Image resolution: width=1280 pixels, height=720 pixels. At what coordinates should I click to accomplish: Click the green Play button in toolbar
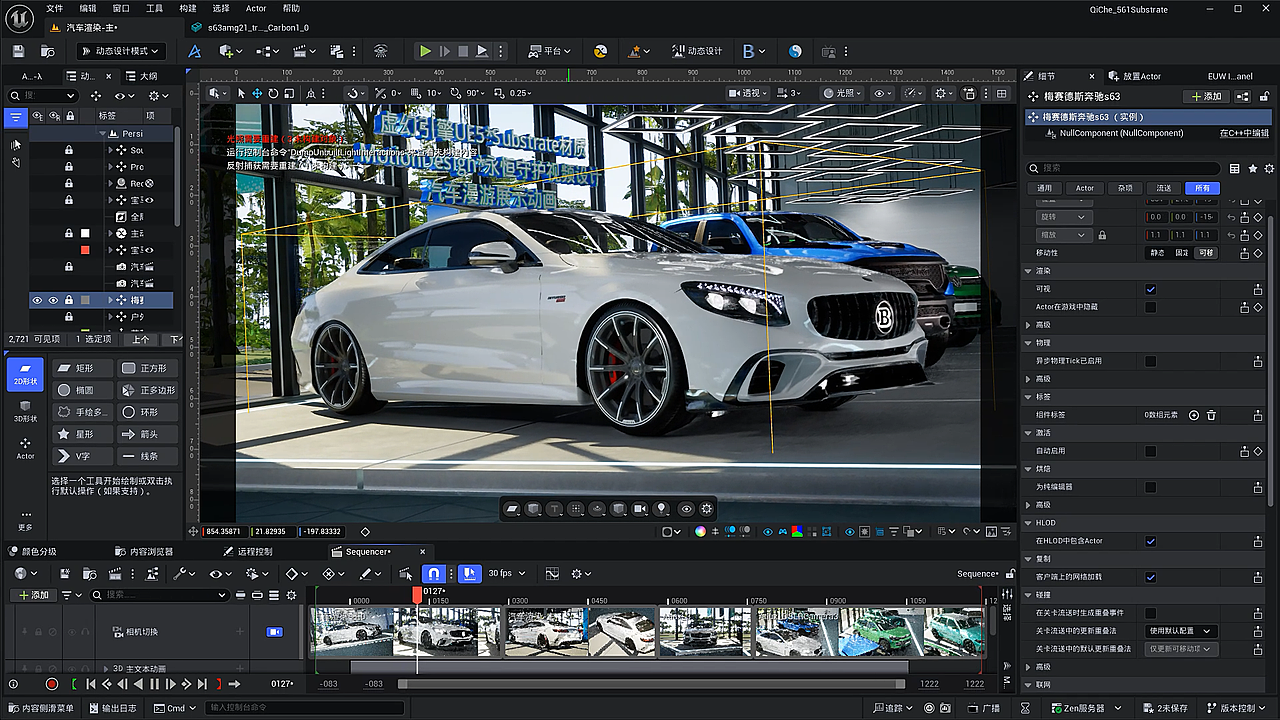[425, 51]
